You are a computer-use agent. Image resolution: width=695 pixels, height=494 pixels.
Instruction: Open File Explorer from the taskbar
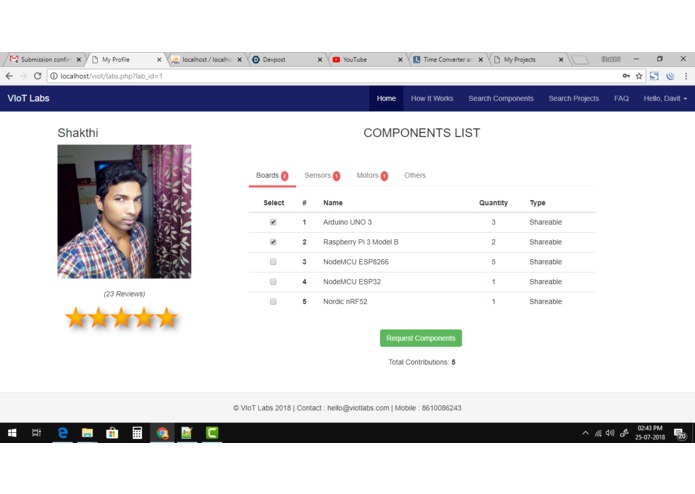(x=87, y=433)
